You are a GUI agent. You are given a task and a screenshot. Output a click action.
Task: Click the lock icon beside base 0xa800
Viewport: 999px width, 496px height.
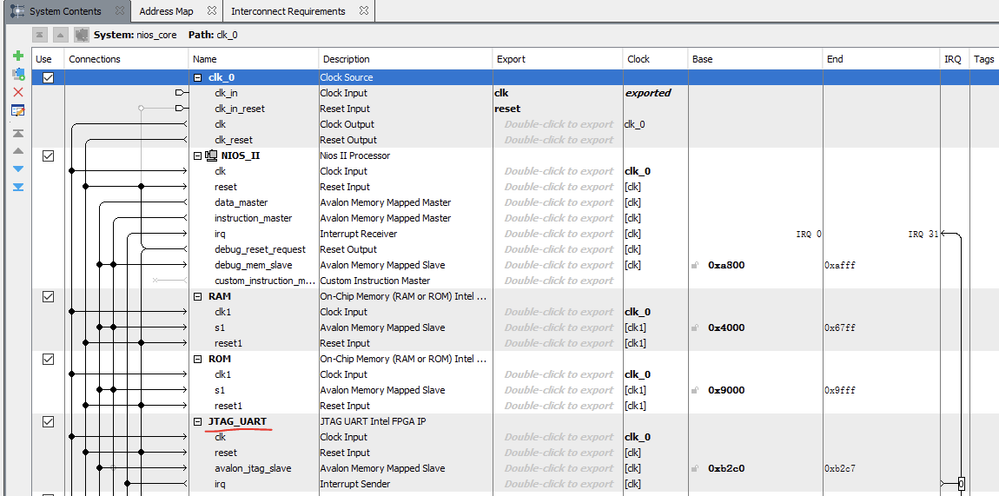[x=695, y=265]
